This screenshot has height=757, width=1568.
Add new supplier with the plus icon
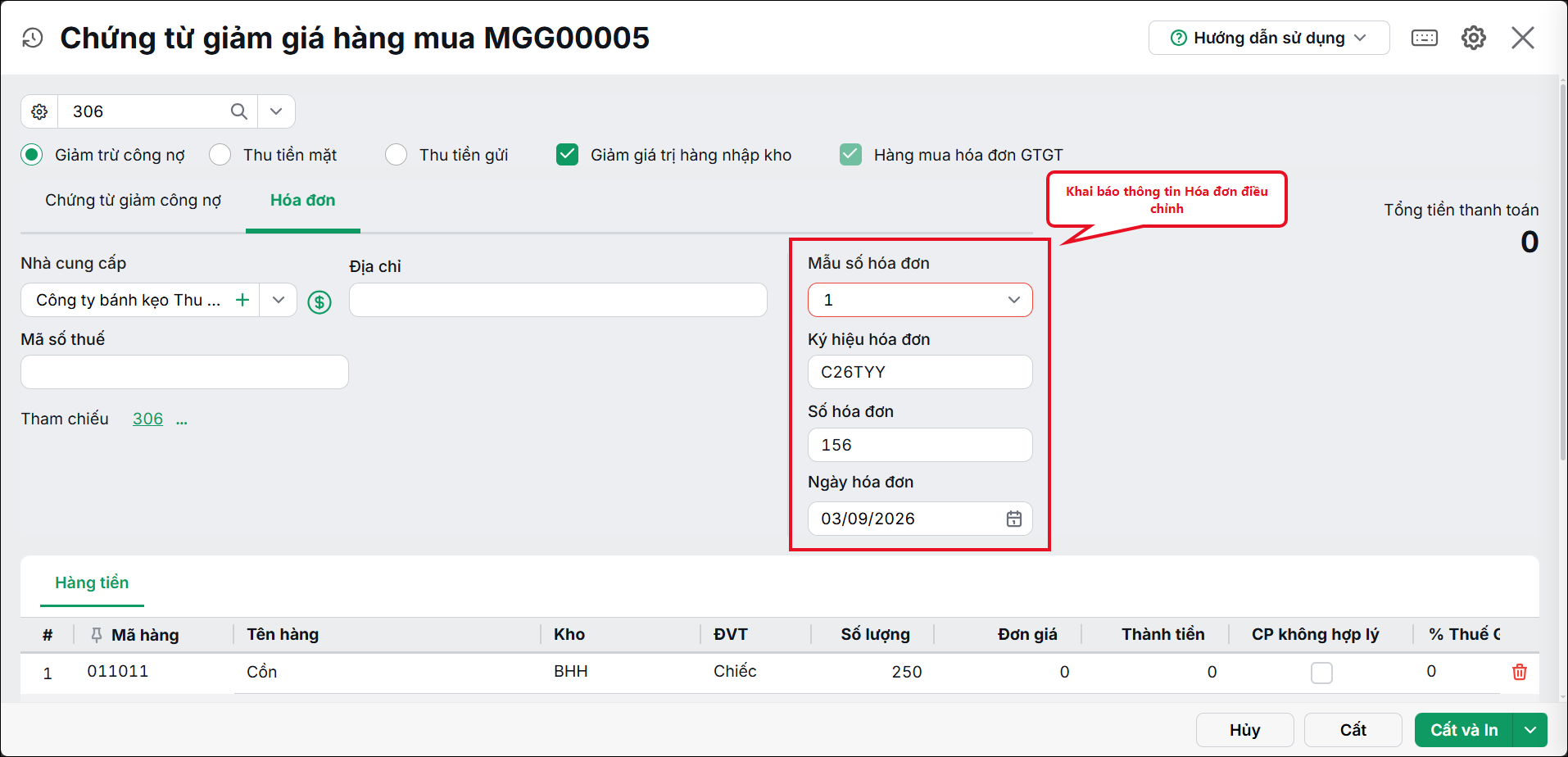pos(242,300)
